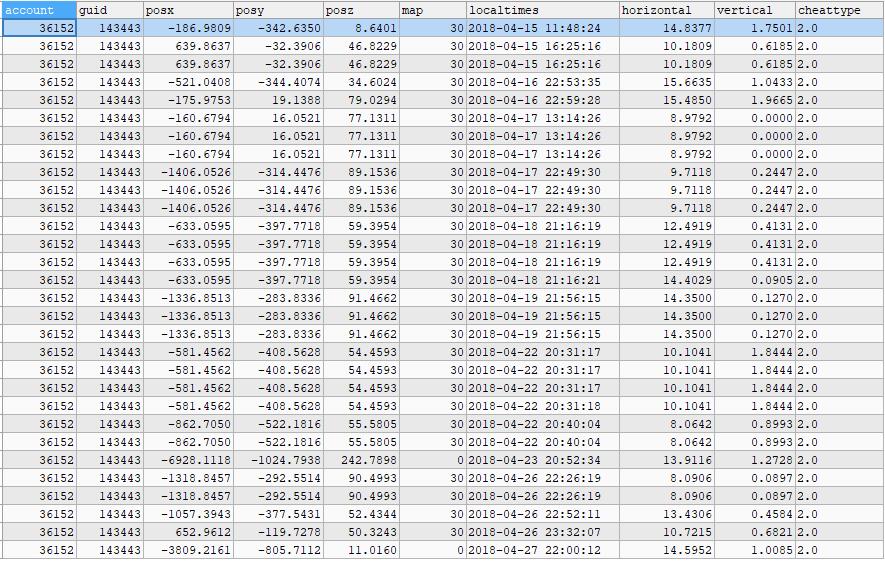
Task: Click the posy column header
Action: click(278, 10)
